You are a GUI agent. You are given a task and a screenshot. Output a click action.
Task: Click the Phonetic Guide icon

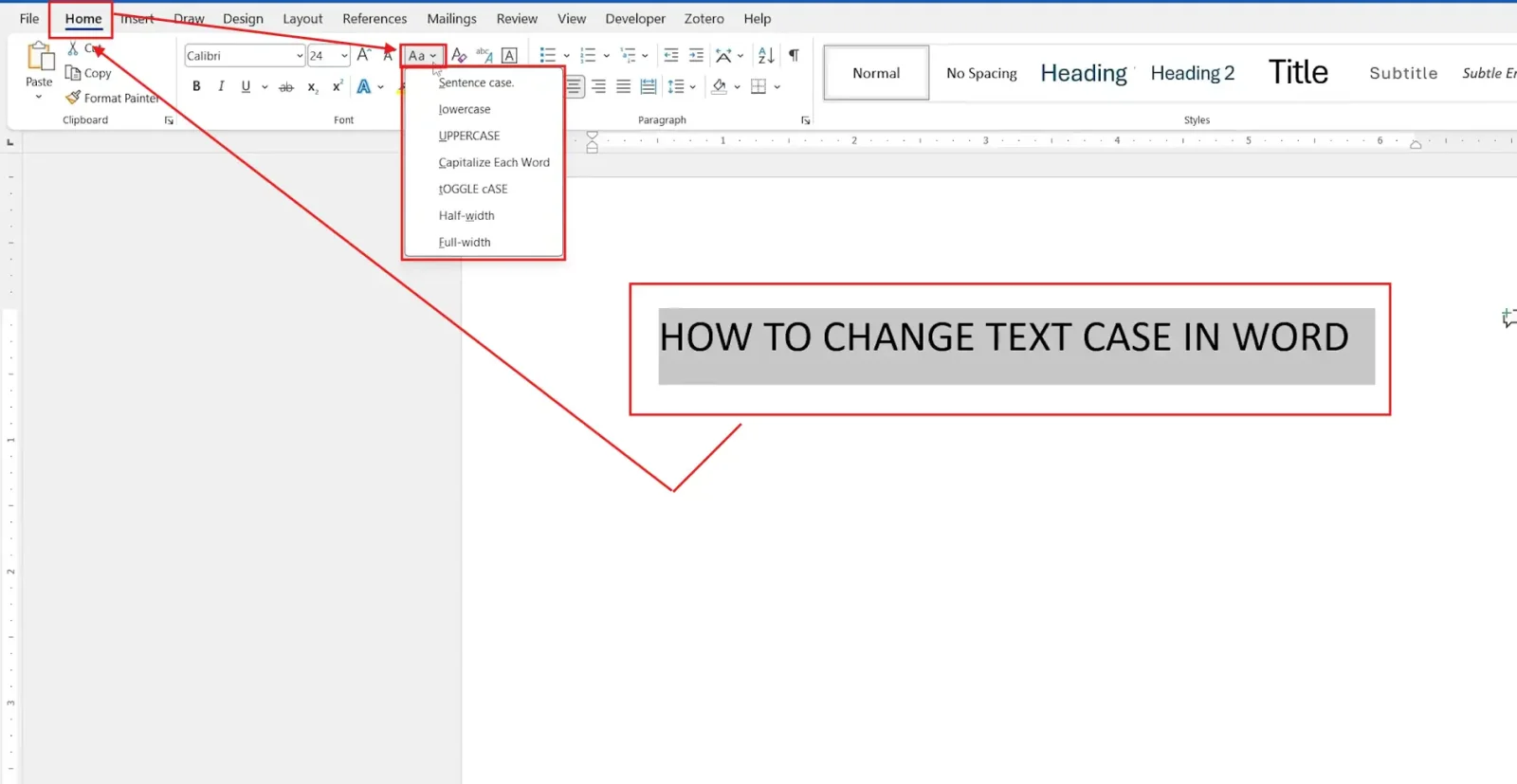tap(484, 56)
